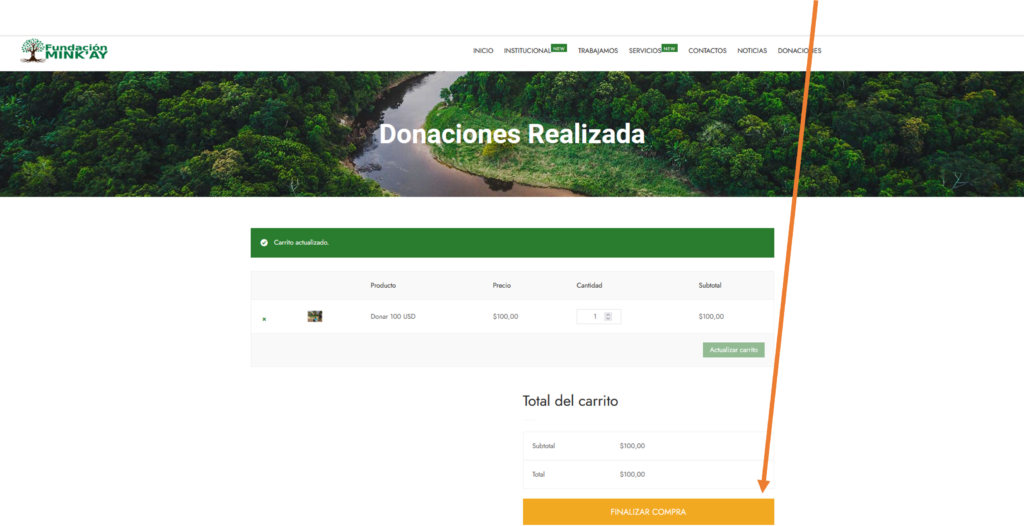Click the Carrito actualizado message text
Image resolution: width=1024 pixels, height=526 pixels.
(x=301, y=242)
